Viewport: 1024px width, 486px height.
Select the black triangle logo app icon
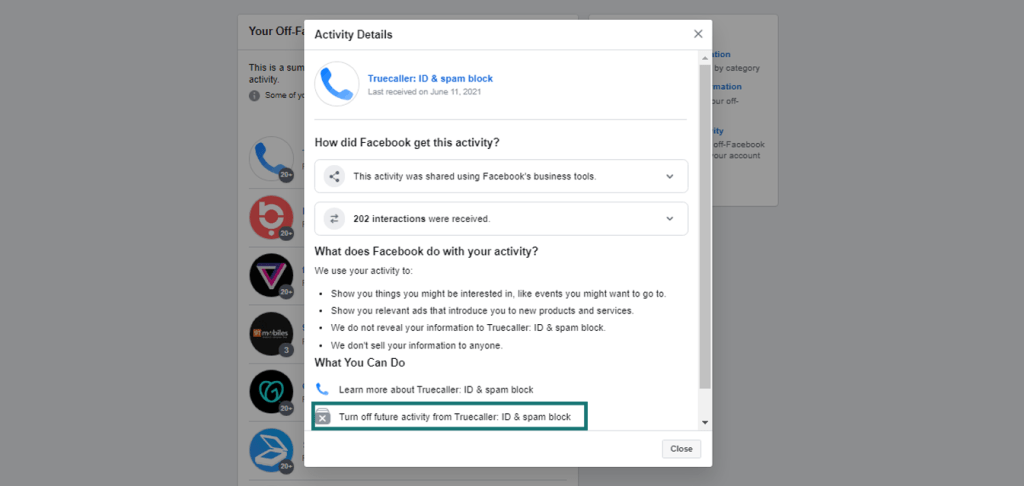pos(272,276)
